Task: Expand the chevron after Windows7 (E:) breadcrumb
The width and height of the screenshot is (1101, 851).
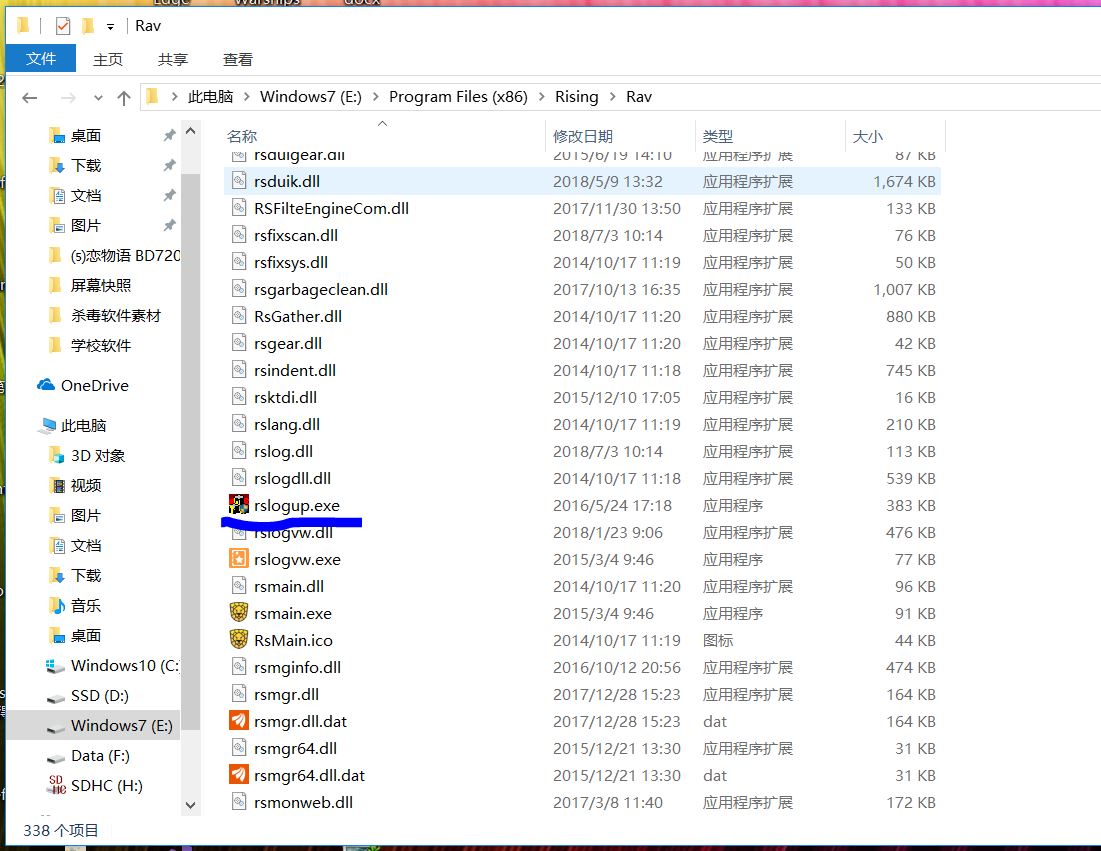Action: coord(376,97)
